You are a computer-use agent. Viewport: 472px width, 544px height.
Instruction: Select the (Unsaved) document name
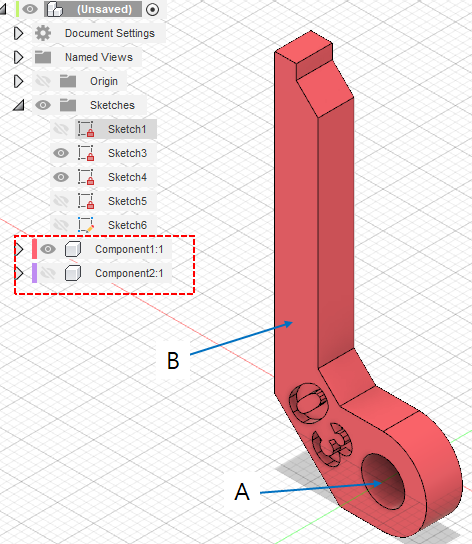[104, 9]
